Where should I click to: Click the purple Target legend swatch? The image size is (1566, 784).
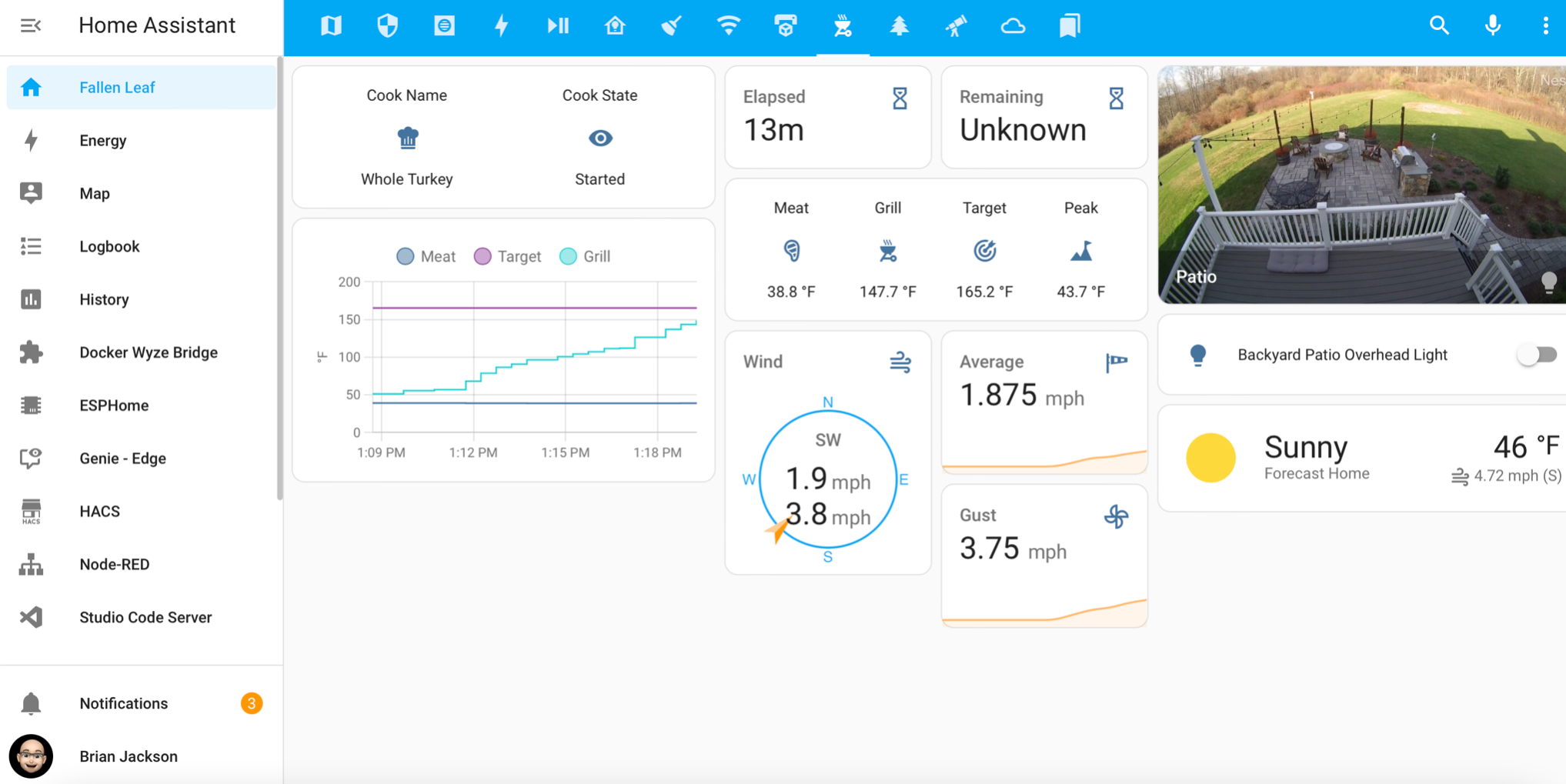coord(482,256)
